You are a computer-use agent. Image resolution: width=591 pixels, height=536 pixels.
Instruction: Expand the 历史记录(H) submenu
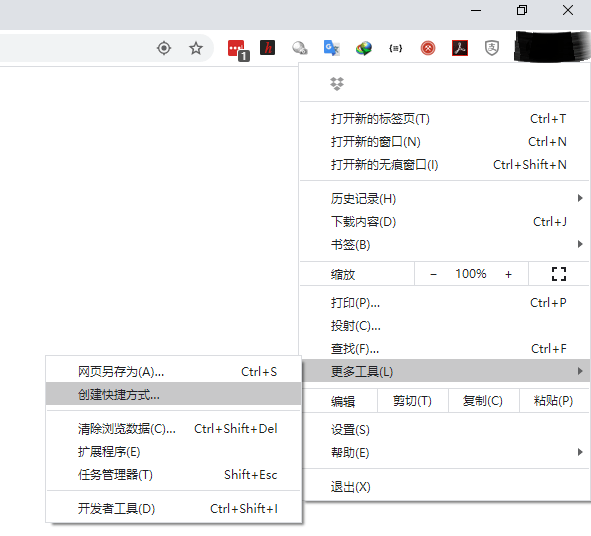[444, 199]
